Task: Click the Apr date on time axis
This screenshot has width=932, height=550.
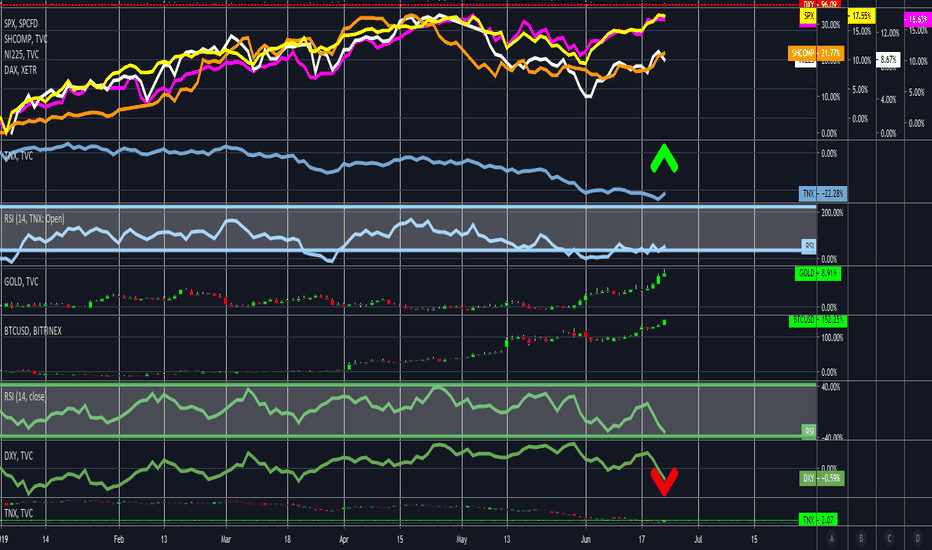Action: (x=344, y=540)
